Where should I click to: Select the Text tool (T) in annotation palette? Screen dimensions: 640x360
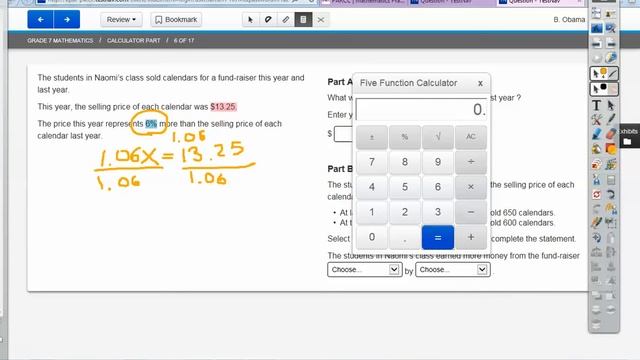596,105
